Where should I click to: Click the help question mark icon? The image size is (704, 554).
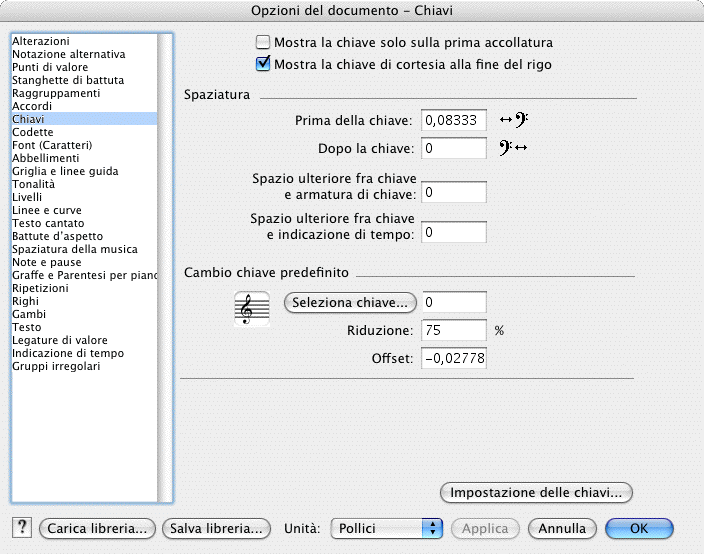point(22,528)
